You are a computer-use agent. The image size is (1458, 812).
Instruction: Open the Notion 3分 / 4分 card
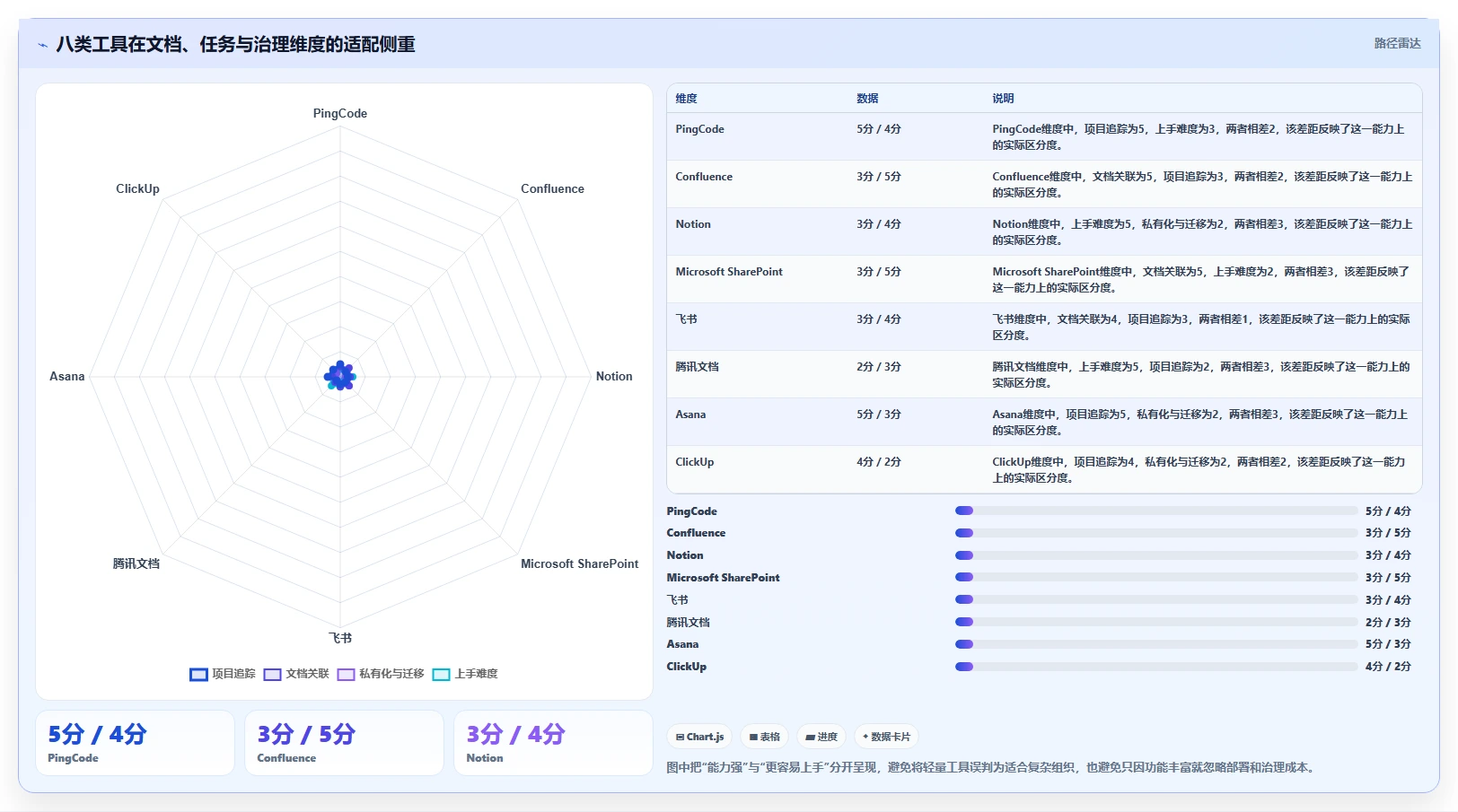tap(553, 743)
